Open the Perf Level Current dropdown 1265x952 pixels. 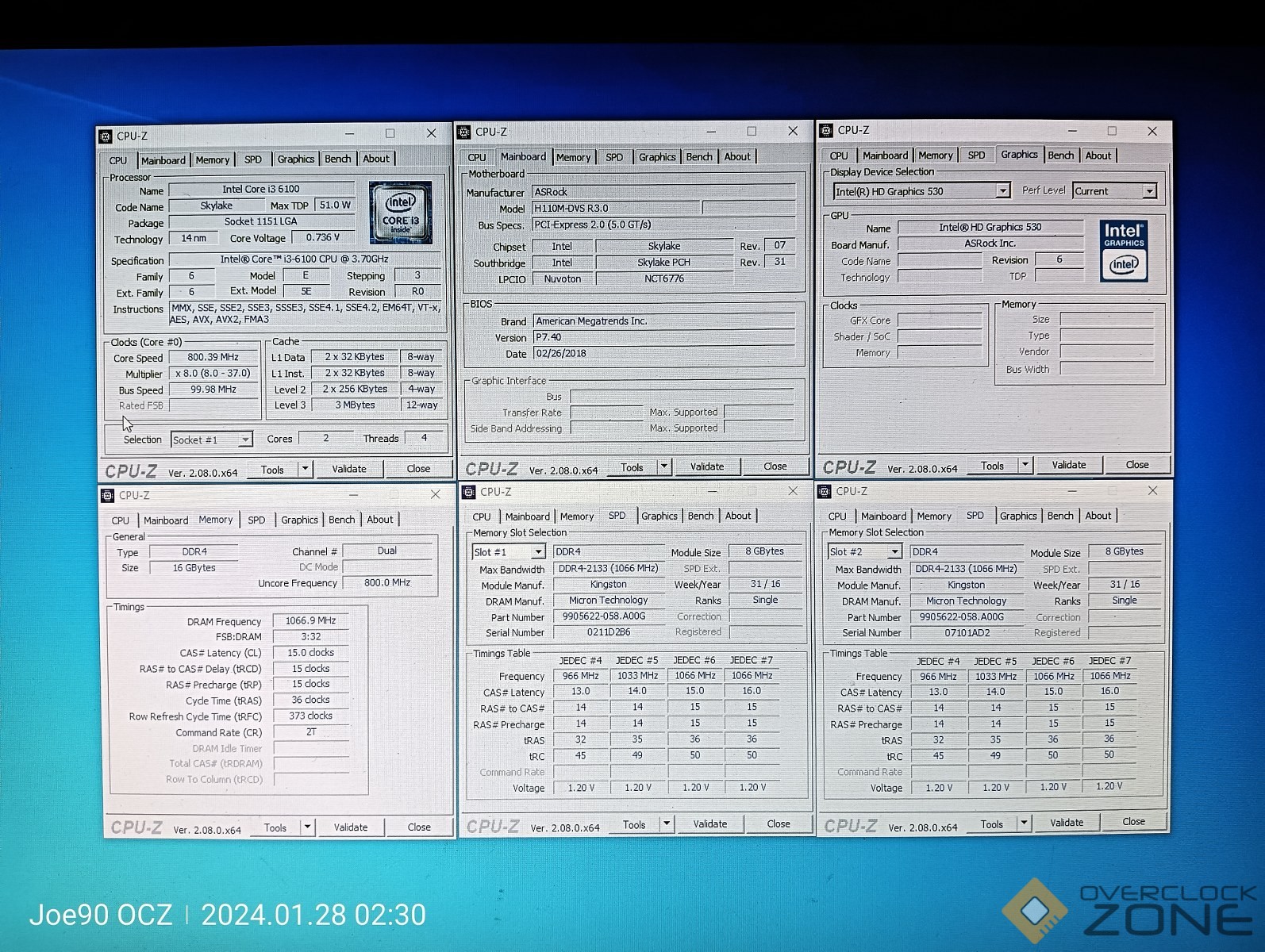point(1148,191)
